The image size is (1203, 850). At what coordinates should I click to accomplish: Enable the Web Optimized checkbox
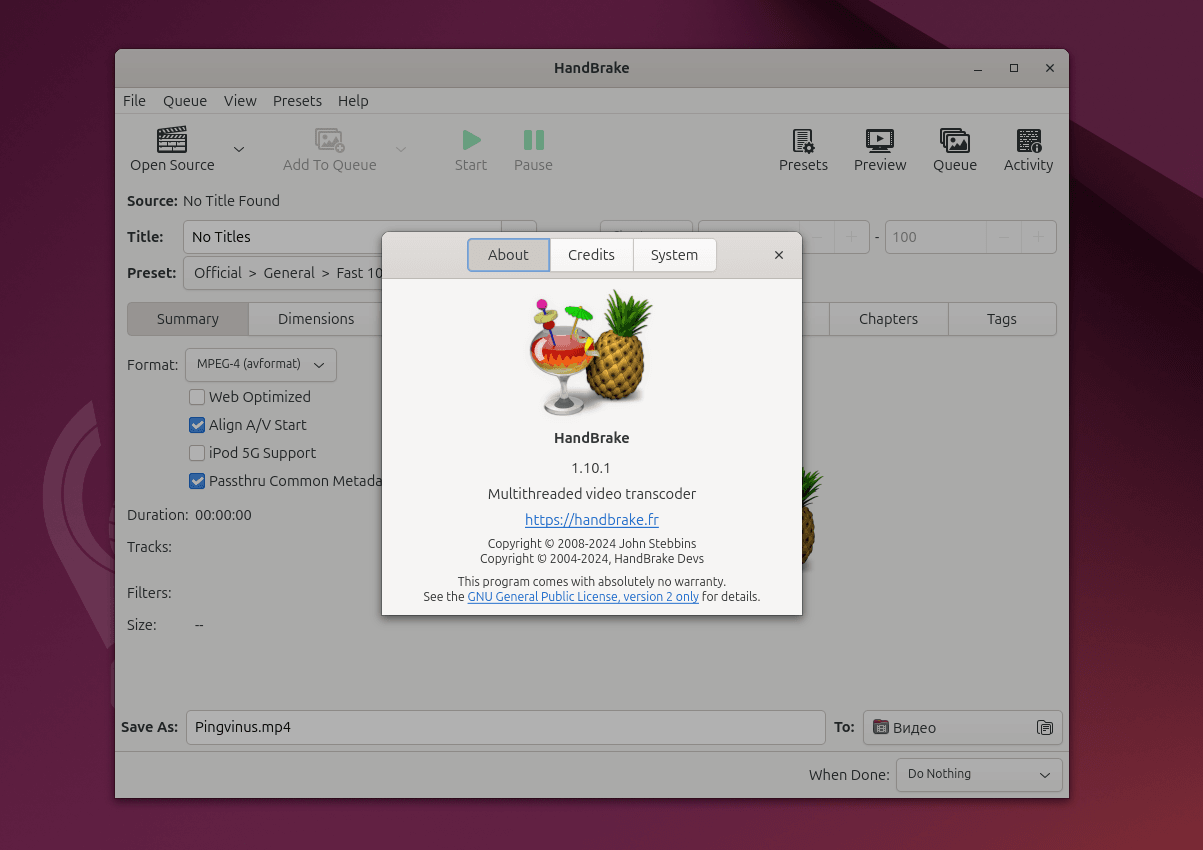197,397
